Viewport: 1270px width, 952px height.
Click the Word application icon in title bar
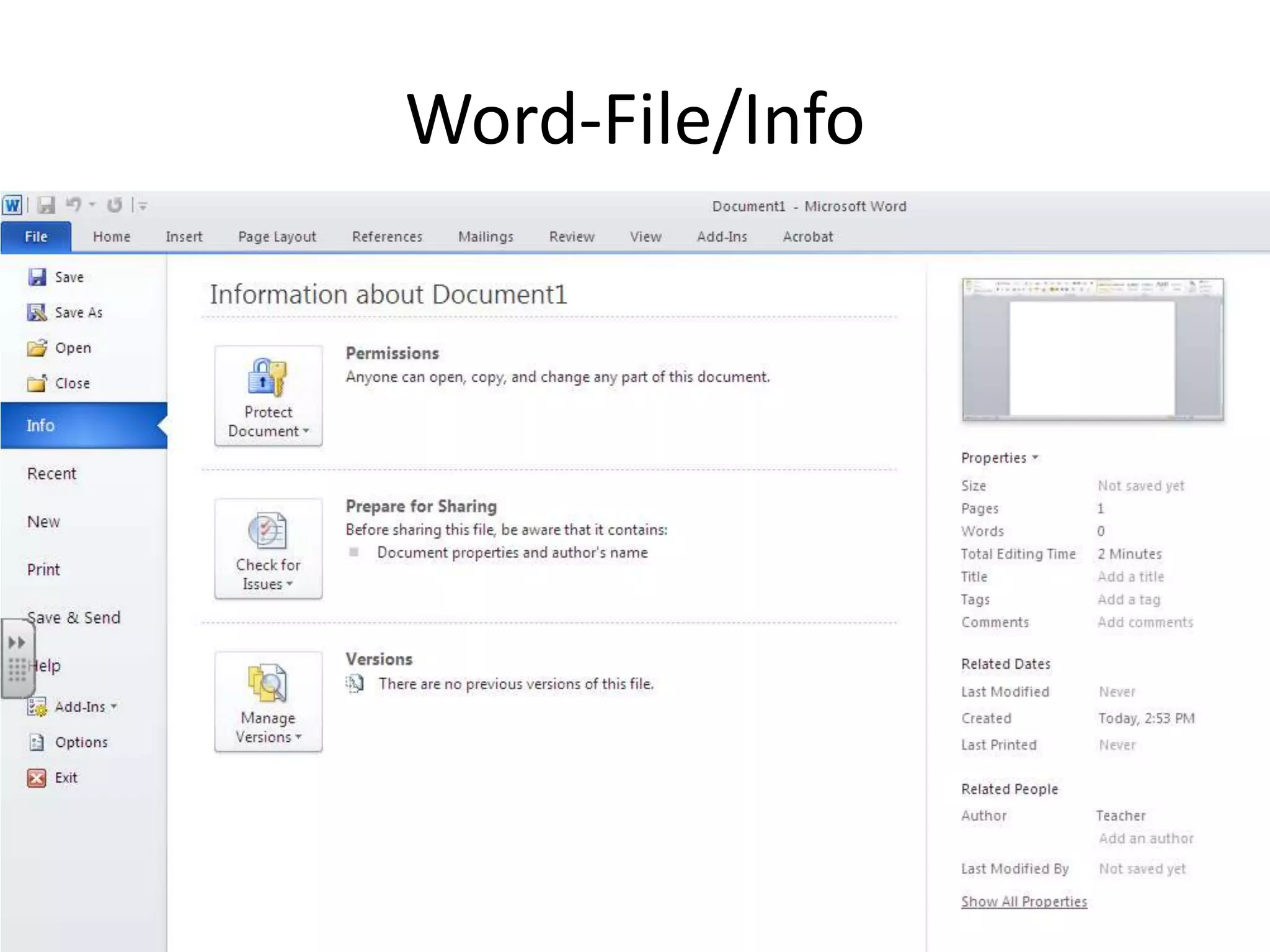[12, 205]
